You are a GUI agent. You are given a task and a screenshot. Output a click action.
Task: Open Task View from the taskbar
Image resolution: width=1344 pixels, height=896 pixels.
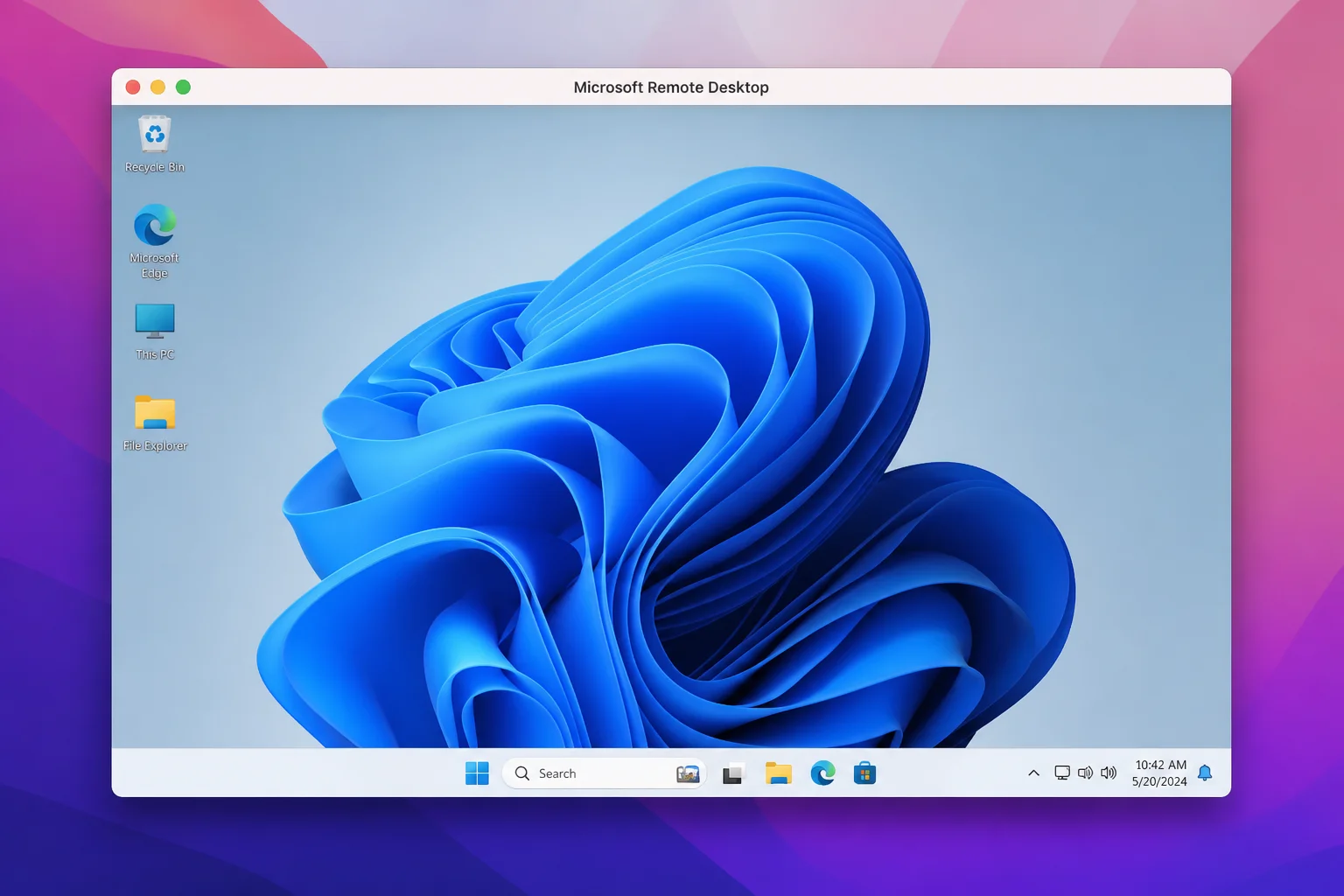pos(732,773)
